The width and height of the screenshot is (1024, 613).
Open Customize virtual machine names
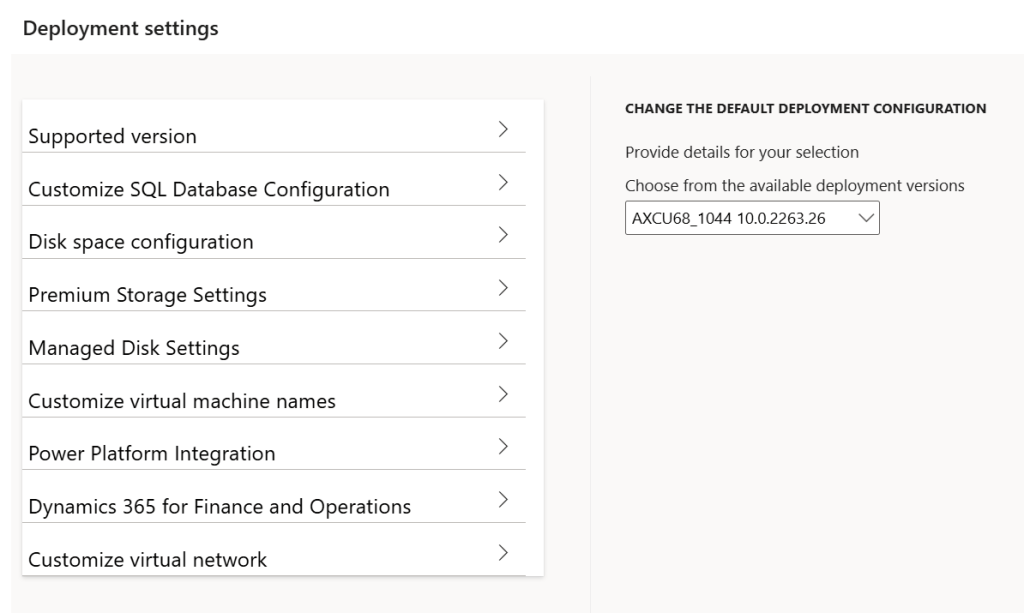[182, 402]
